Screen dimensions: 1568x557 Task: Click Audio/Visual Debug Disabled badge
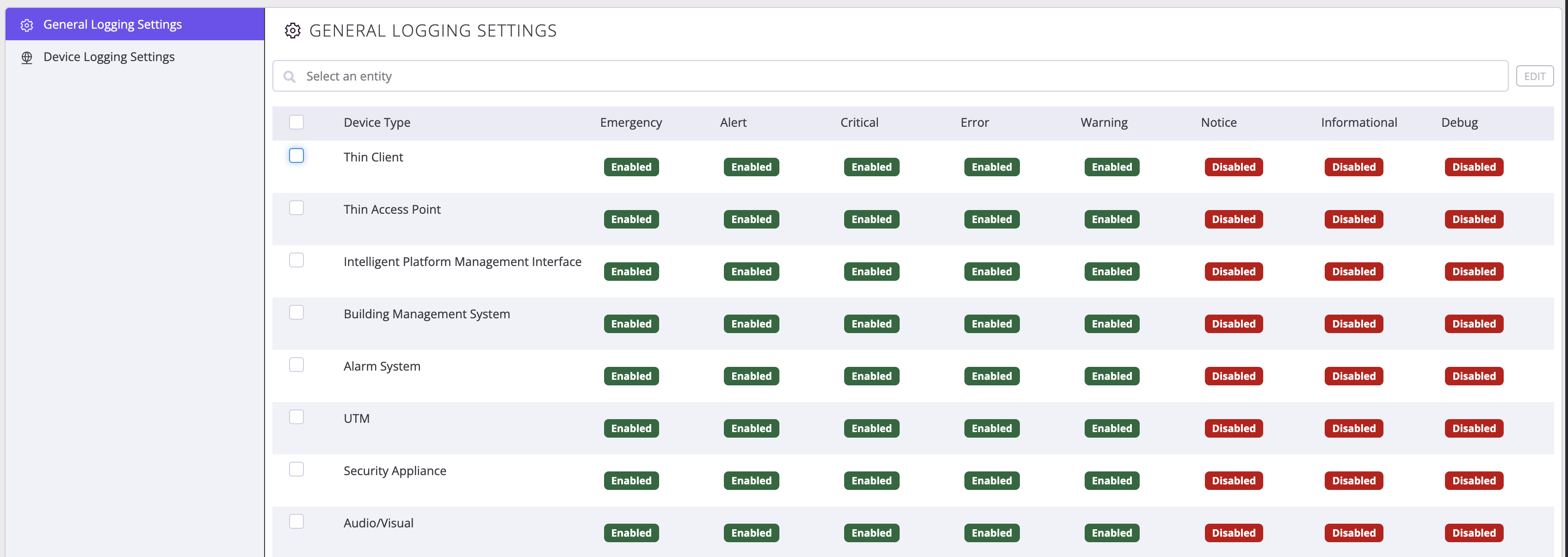[x=1474, y=533]
